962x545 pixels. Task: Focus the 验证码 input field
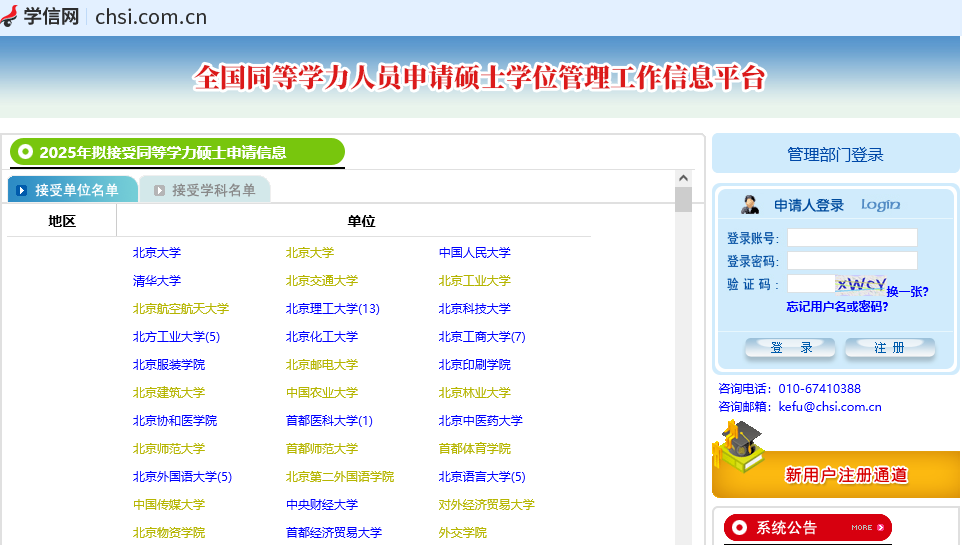(x=810, y=284)
